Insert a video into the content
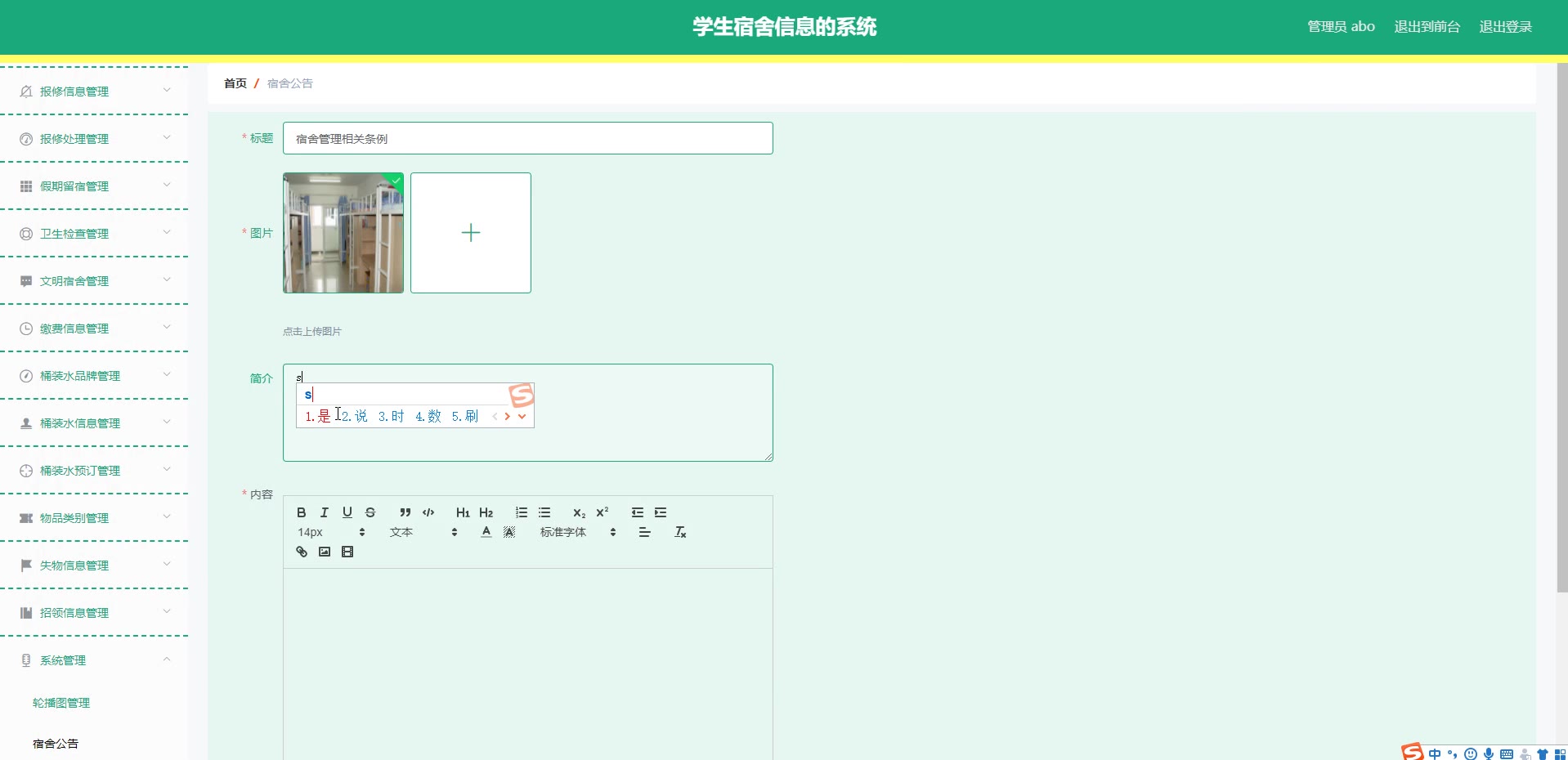The image size is (1568, 760). [x=347, y=552]
